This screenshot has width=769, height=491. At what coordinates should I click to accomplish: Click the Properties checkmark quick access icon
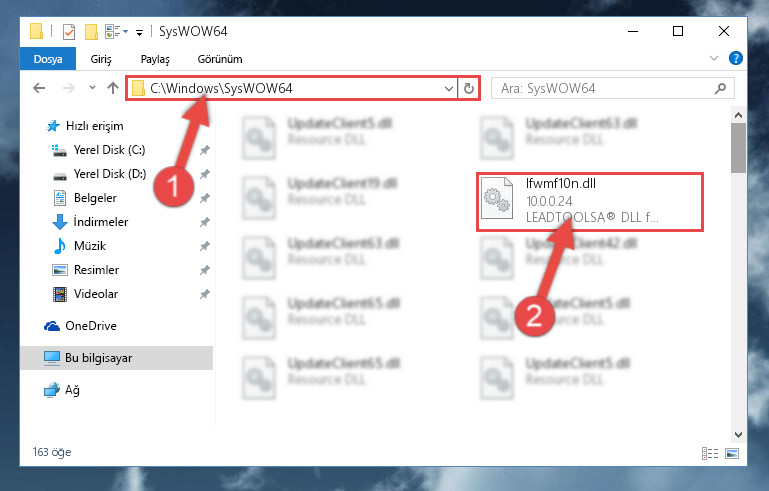coord(69,32)
